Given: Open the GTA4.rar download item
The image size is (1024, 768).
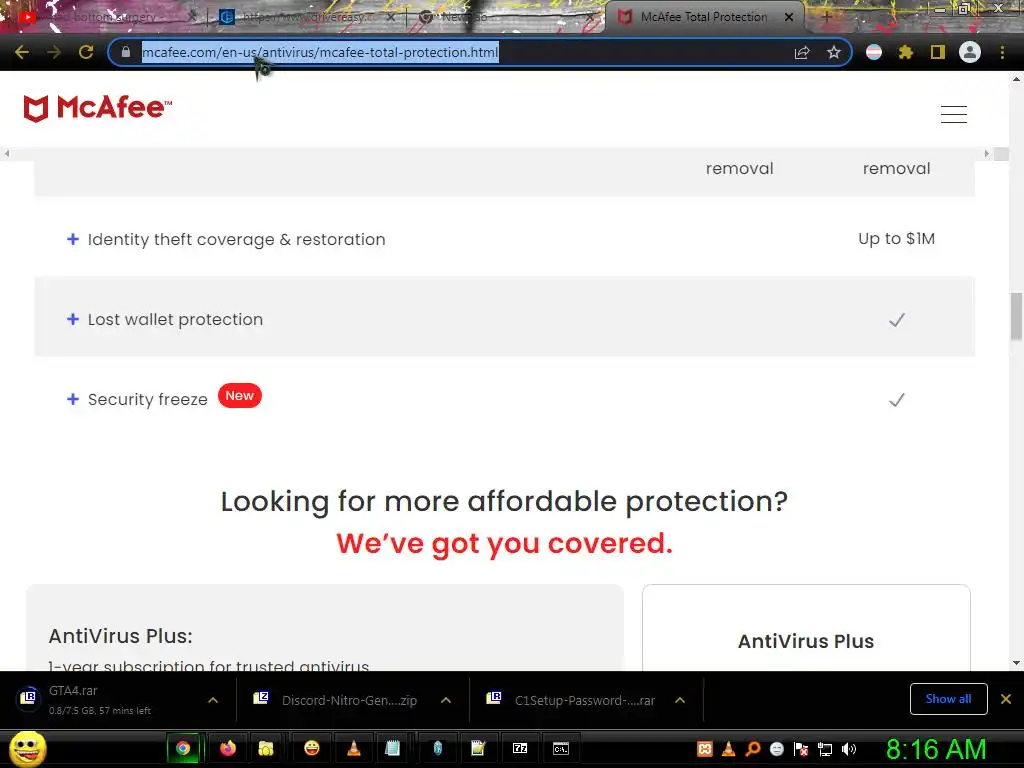Looking at the screenshot, I should [104, 700].
